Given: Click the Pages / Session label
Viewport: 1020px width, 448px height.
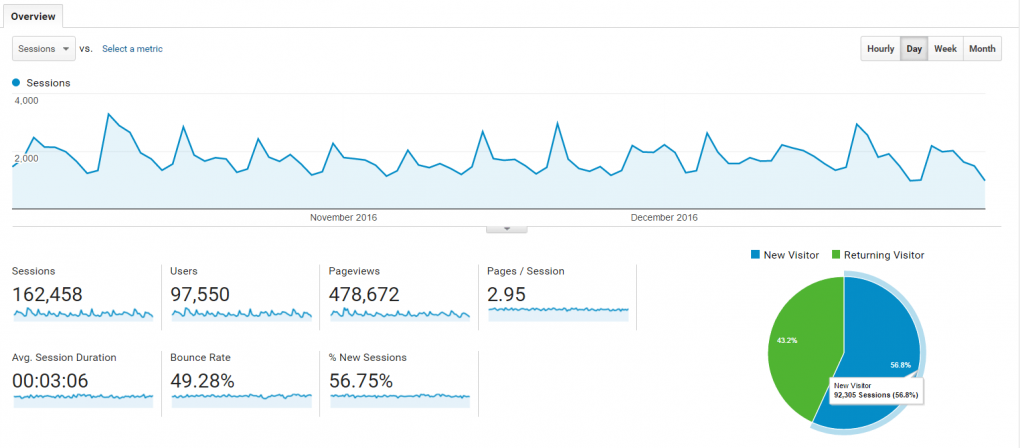Looking at the screenshot, I should (526, 271).
